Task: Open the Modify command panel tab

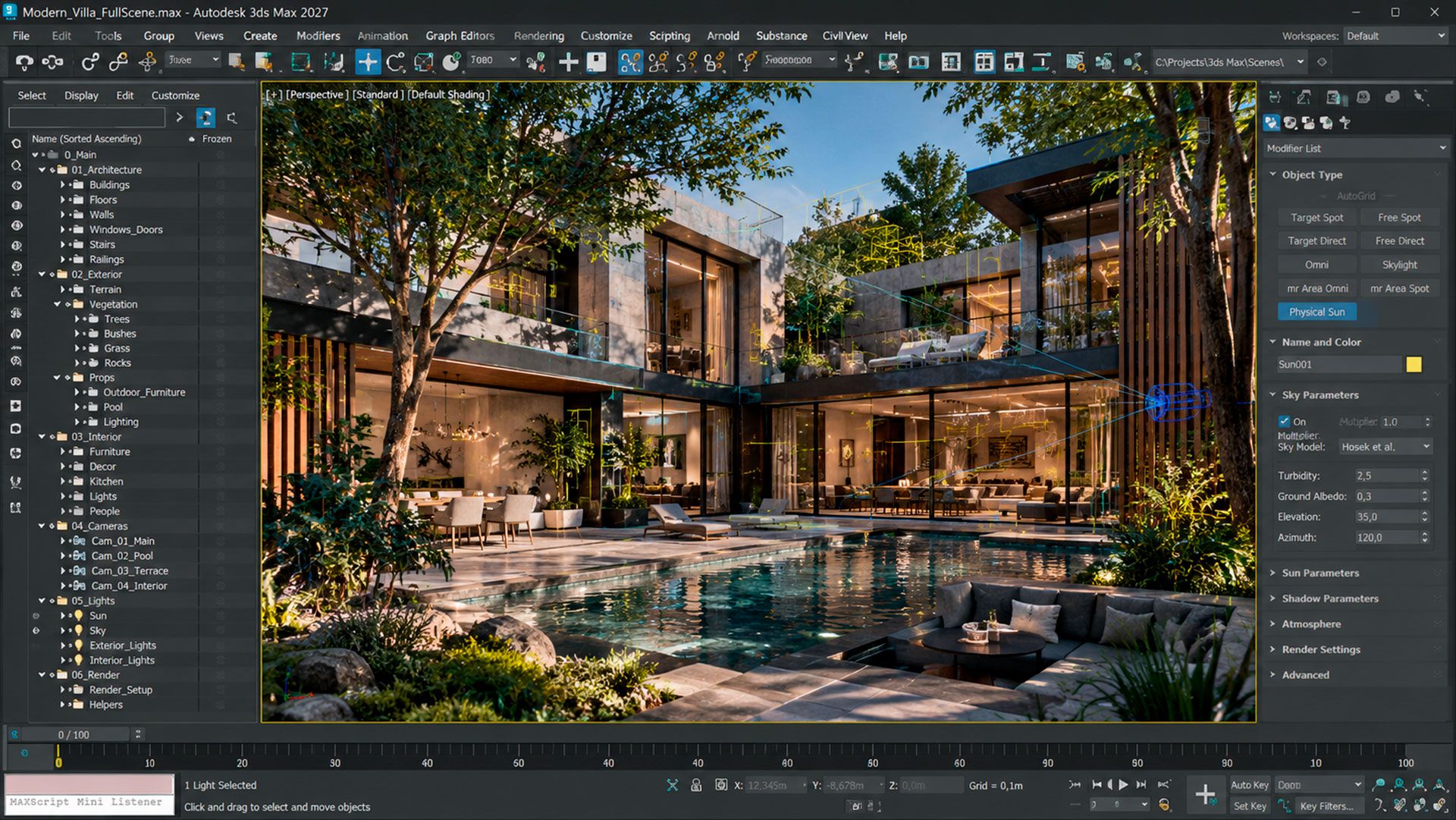Action: 1304,96
